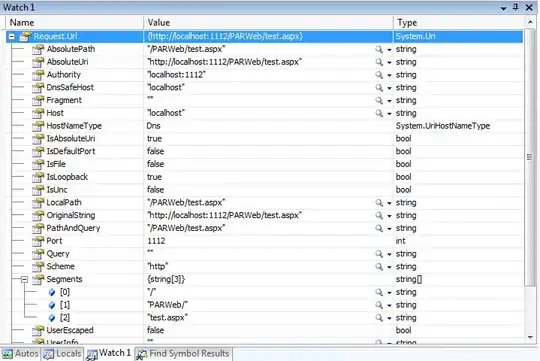
Task: Click the field icon beside [0] element
Action: pyautogui.click(x=52, y=292)
